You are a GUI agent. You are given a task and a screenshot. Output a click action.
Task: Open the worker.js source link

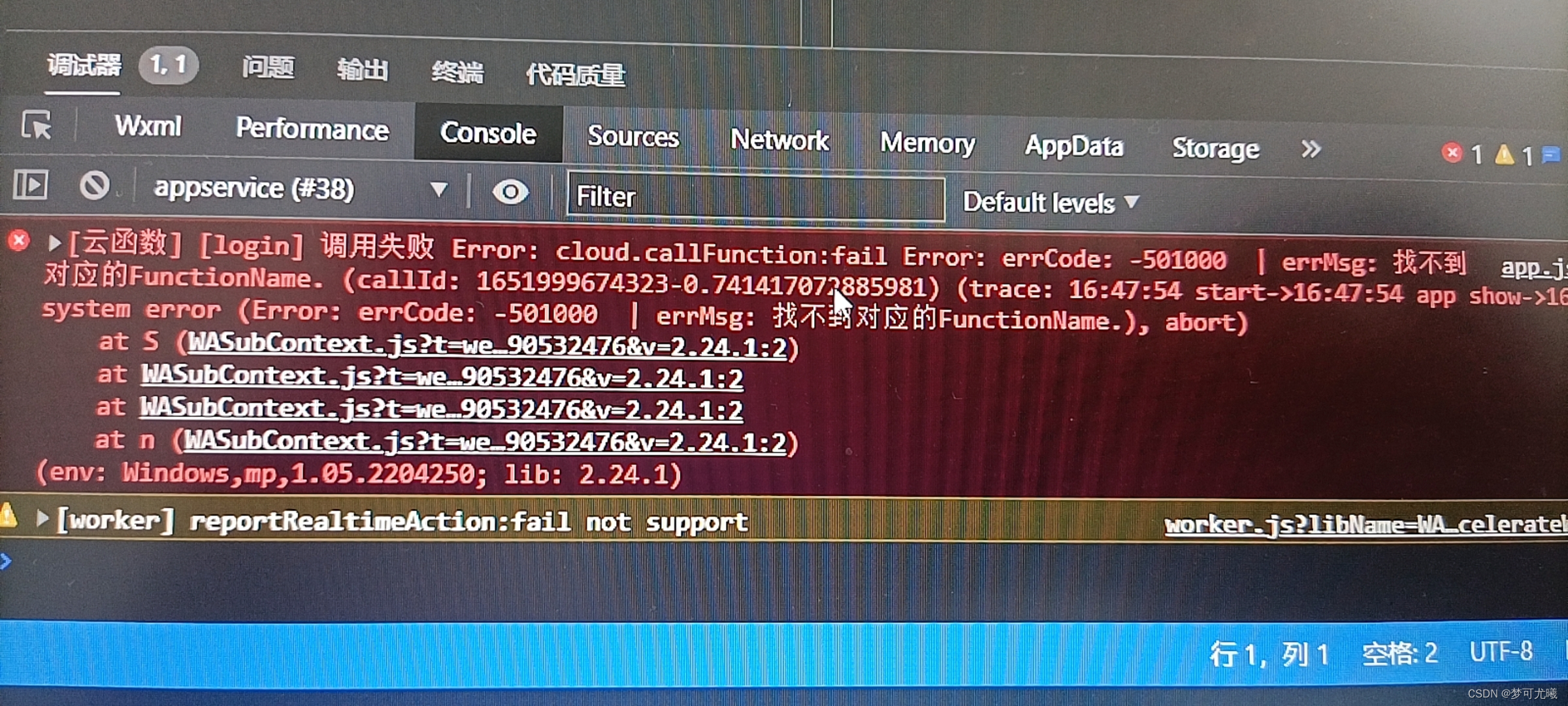1365,524
